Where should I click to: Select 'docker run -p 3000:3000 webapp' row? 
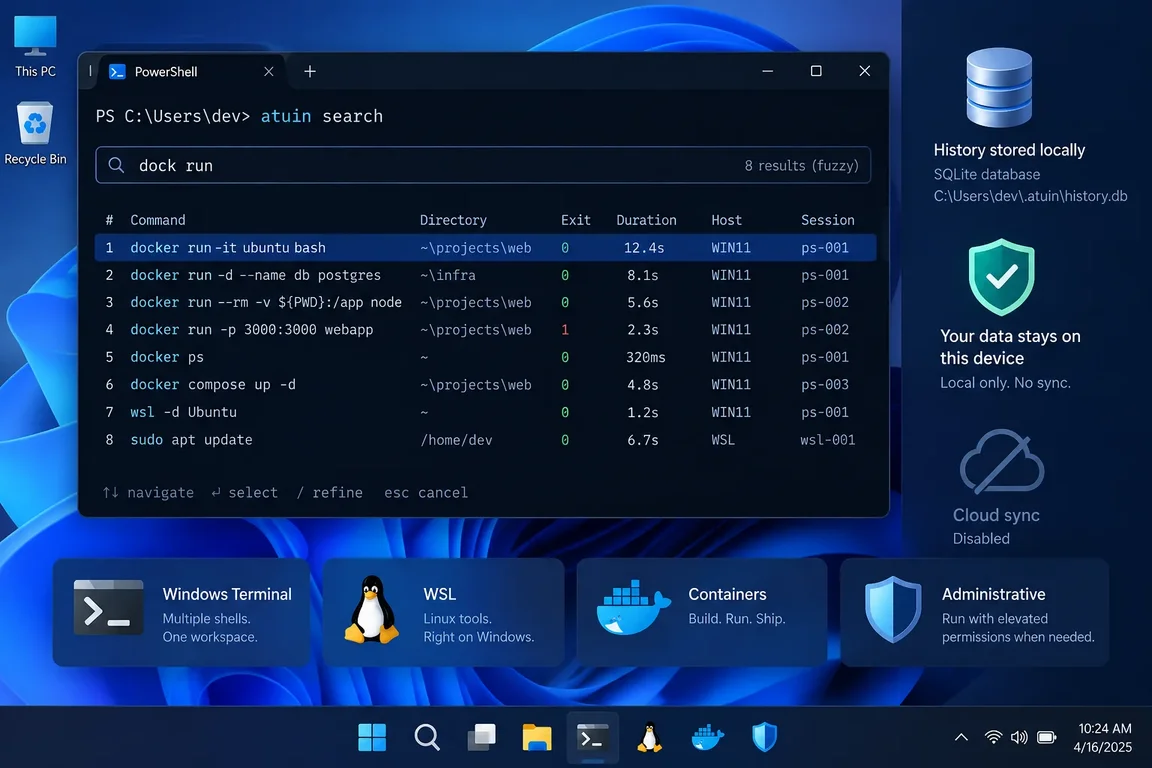coord(485,329)
